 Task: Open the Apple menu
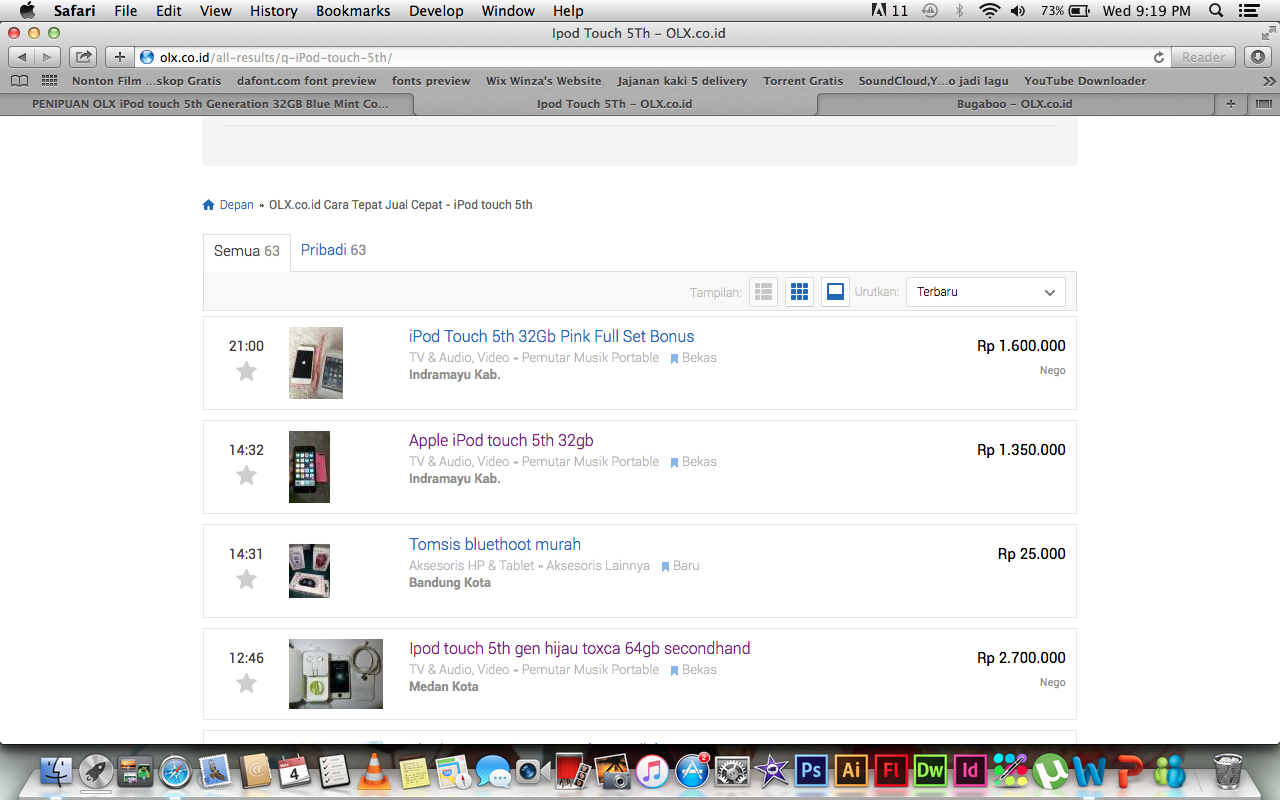click(27, 11)
